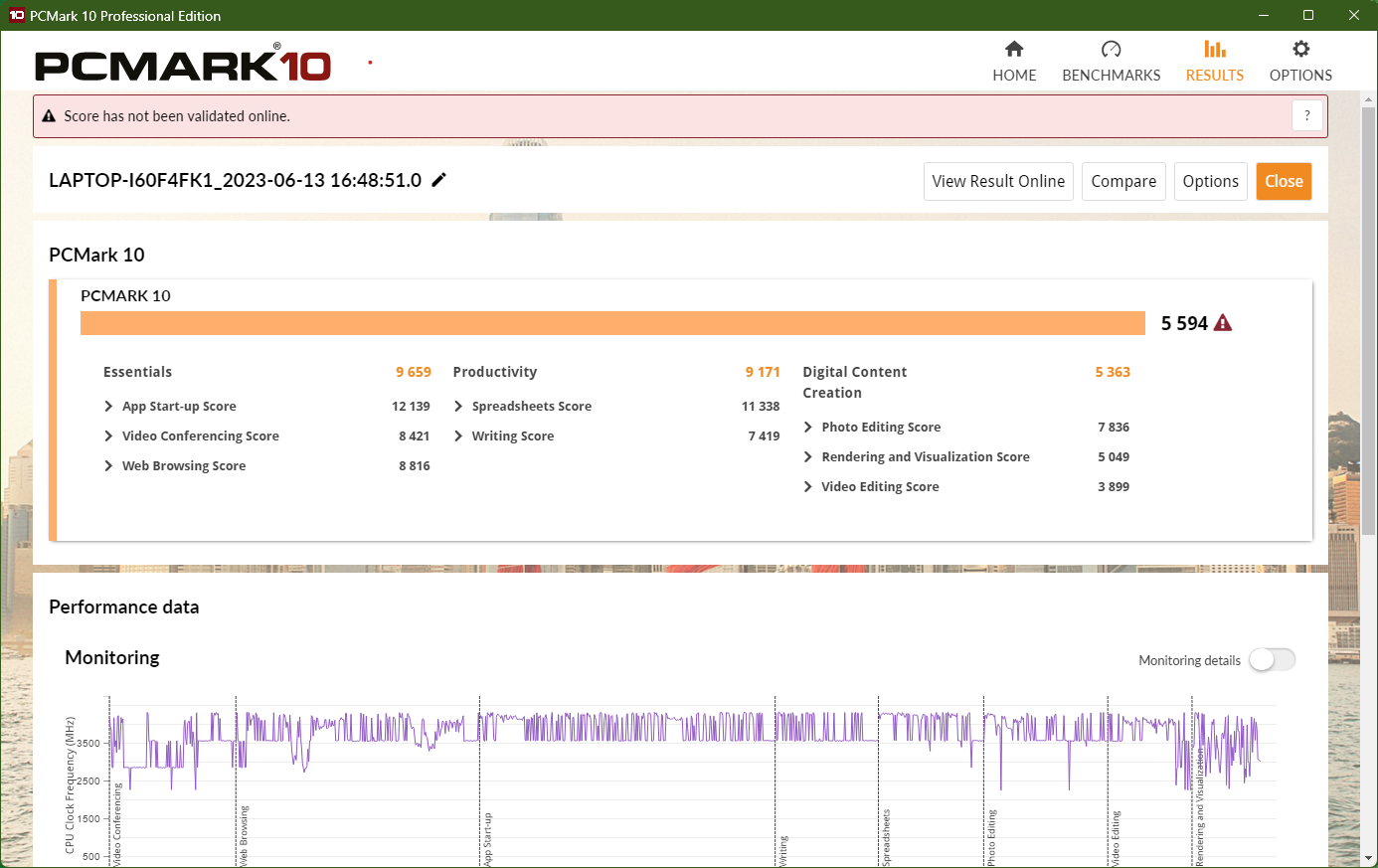Click the Rendering and Visualization chart marker
Screen dimensions: 1378x868
[1200, 806]
